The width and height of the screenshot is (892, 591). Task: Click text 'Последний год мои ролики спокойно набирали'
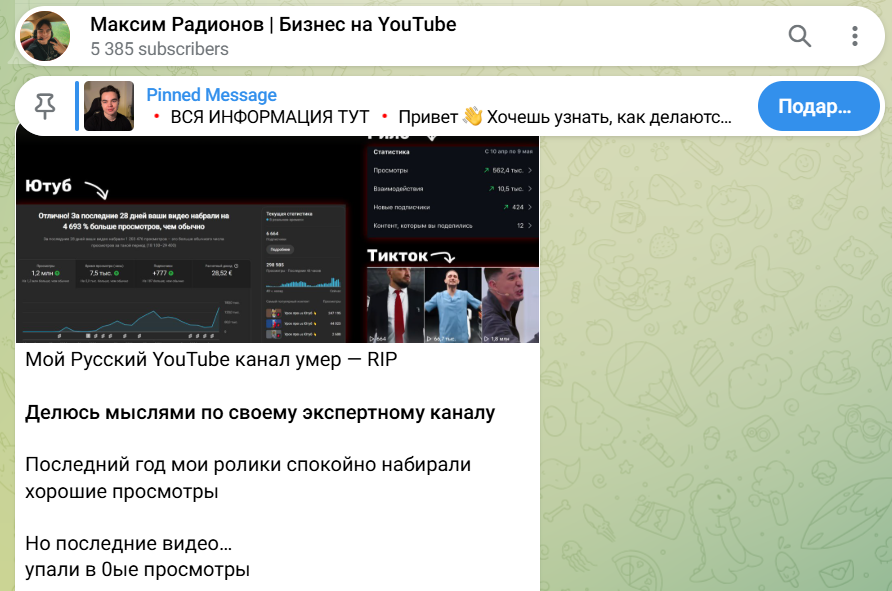248,465
